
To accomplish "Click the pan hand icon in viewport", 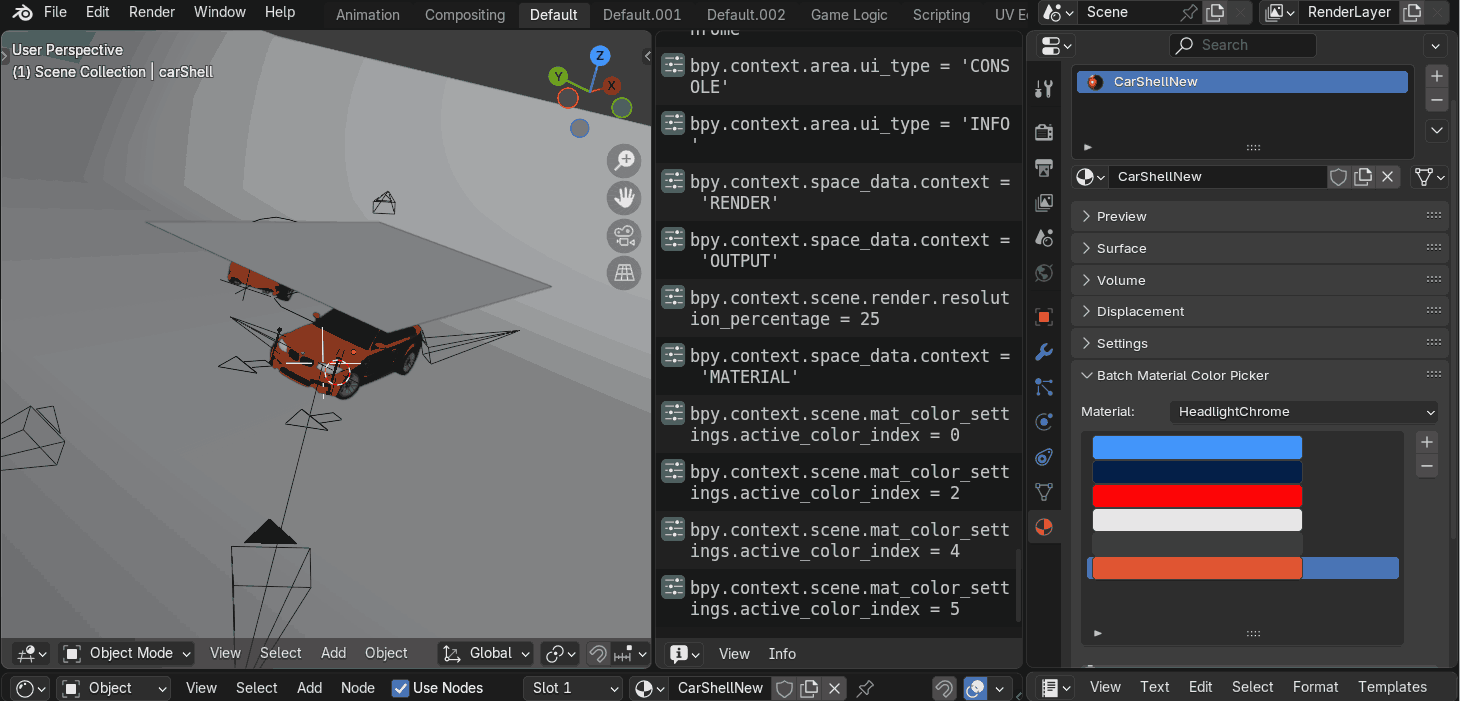I will [624, 198].
